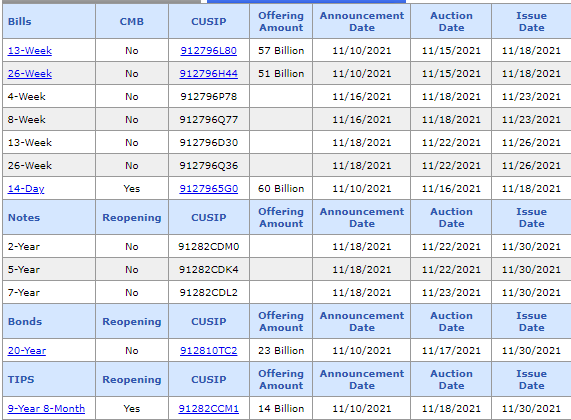Click the Bills section header cell
Viewport: 571px width, 420px height.
click(x=49, y=21)
